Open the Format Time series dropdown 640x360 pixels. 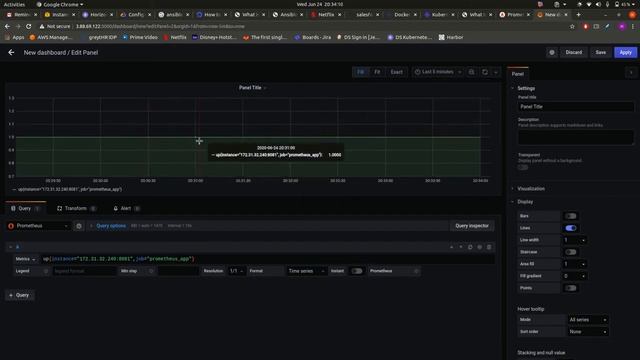306,271
